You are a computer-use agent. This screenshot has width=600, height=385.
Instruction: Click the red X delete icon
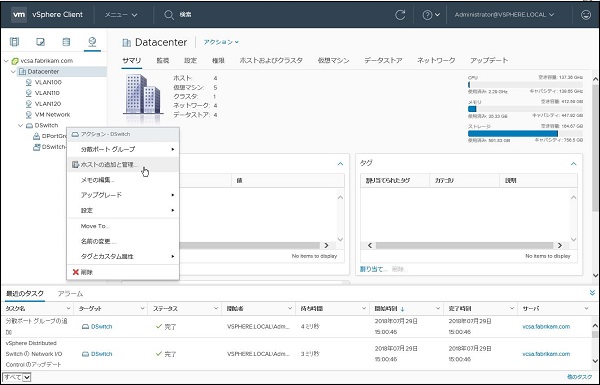pyautogui.click(x=75, y=272)
